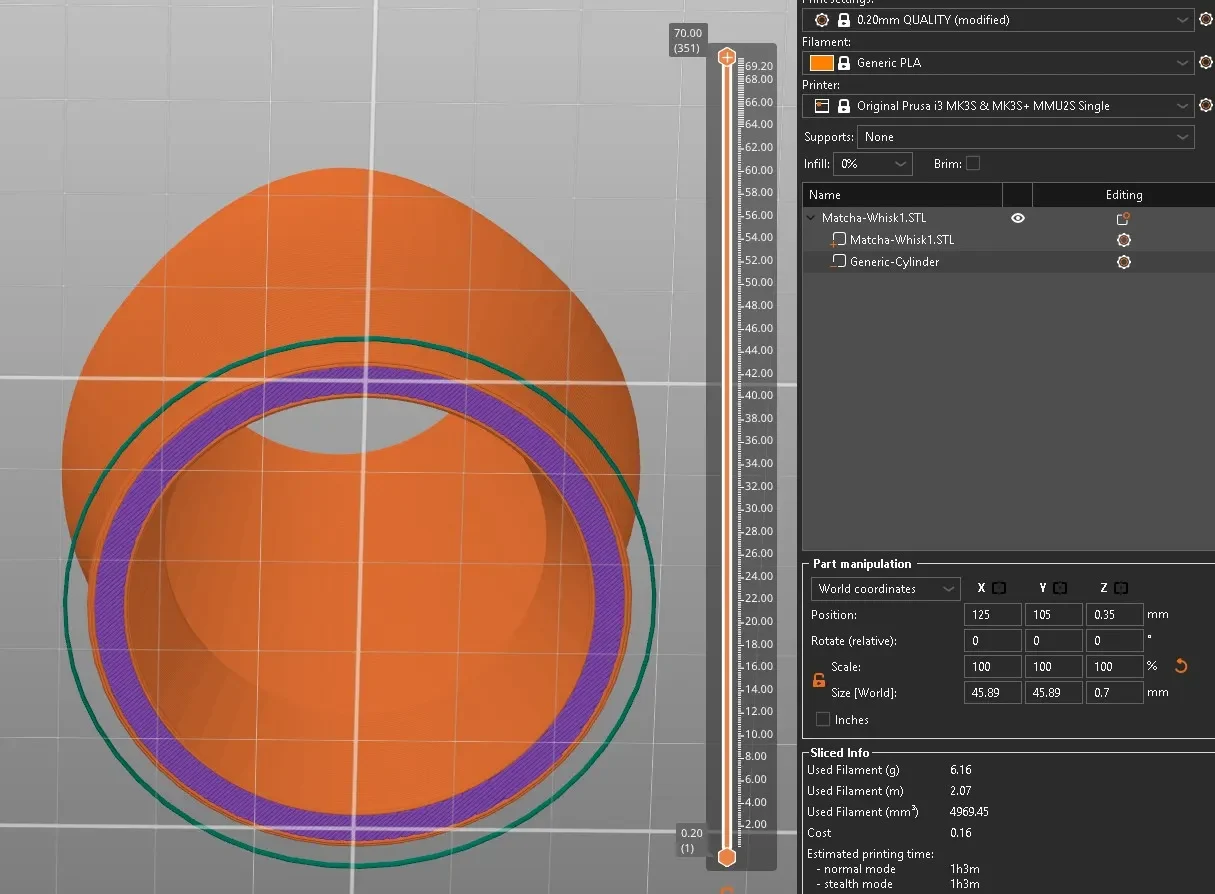Open the World coordinates dropdown
The width and height of the screenshot is (1215, 894).
886,588
